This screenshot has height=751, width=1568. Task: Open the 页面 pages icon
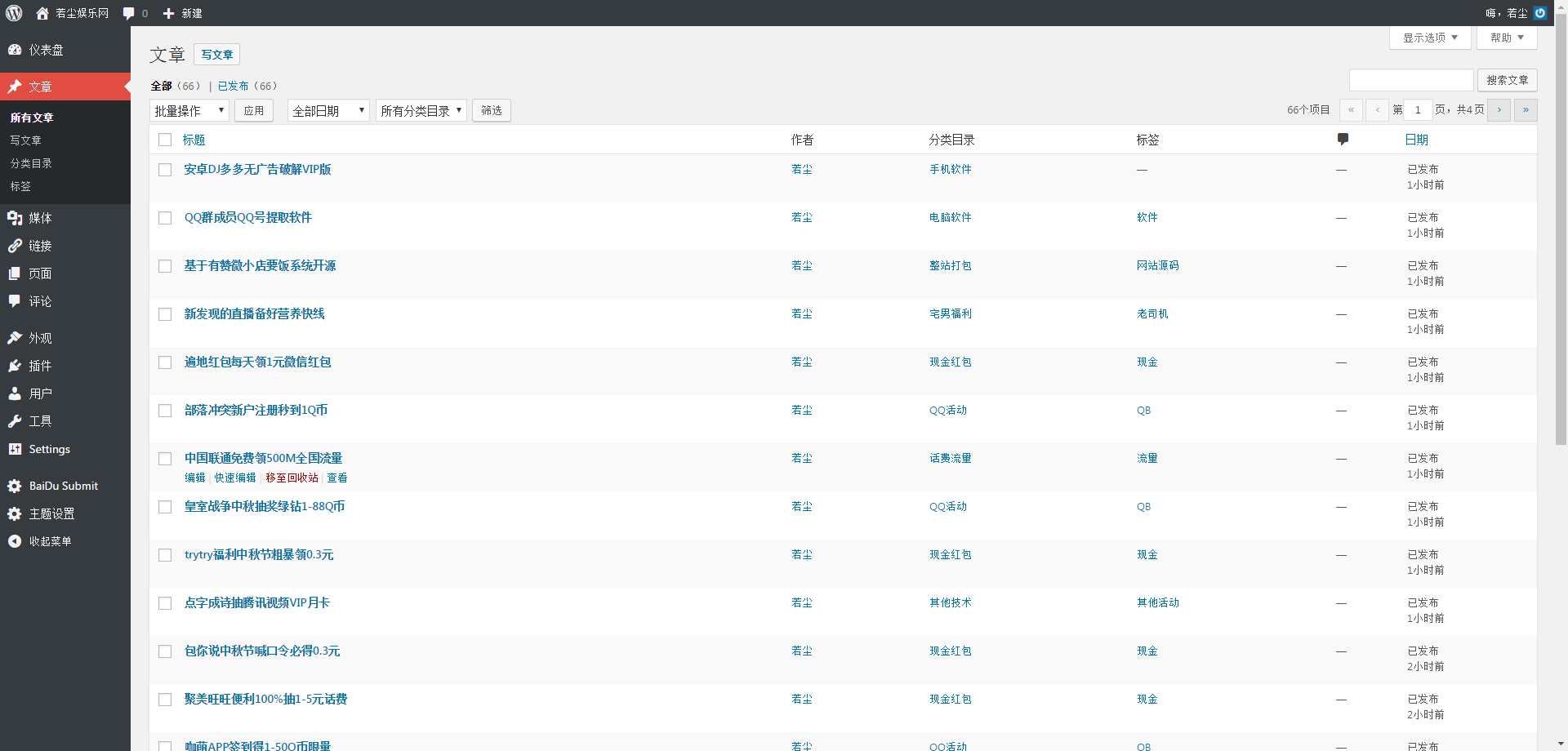[x=15, y=273]
